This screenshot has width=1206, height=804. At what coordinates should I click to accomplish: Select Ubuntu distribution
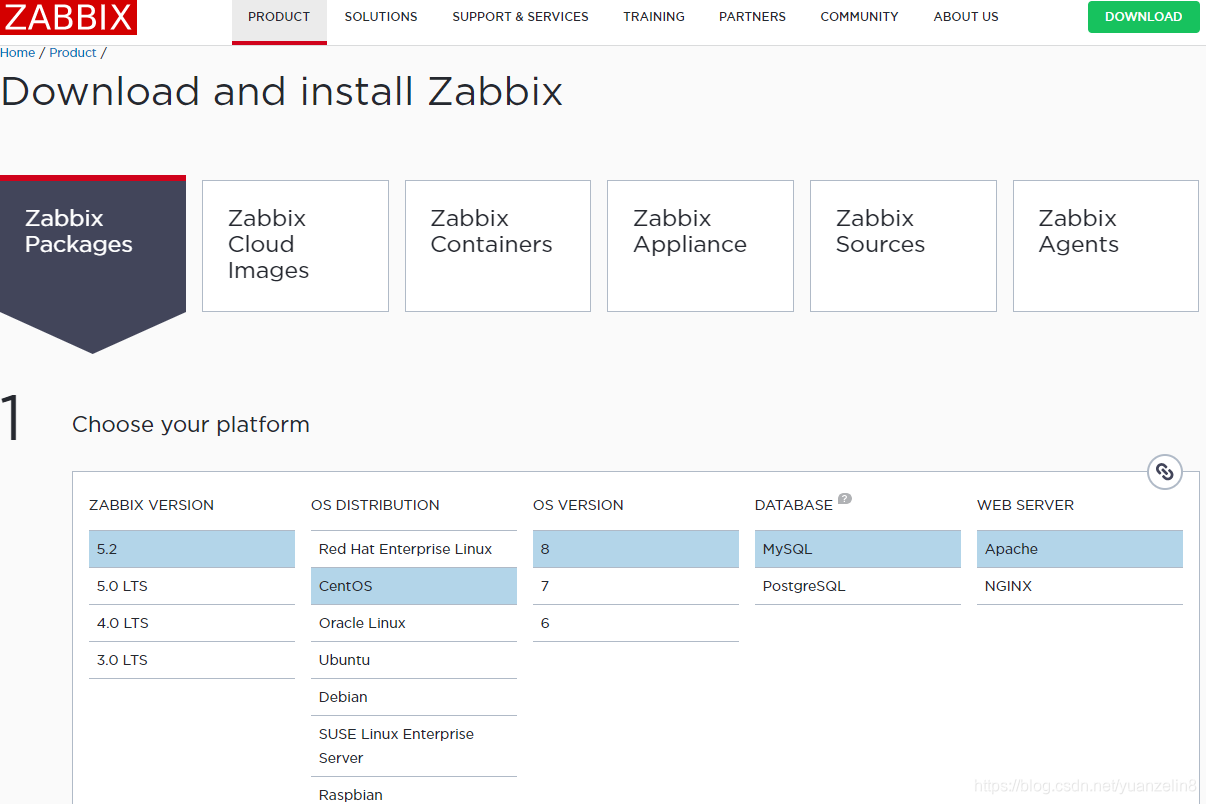coord(414,660)
